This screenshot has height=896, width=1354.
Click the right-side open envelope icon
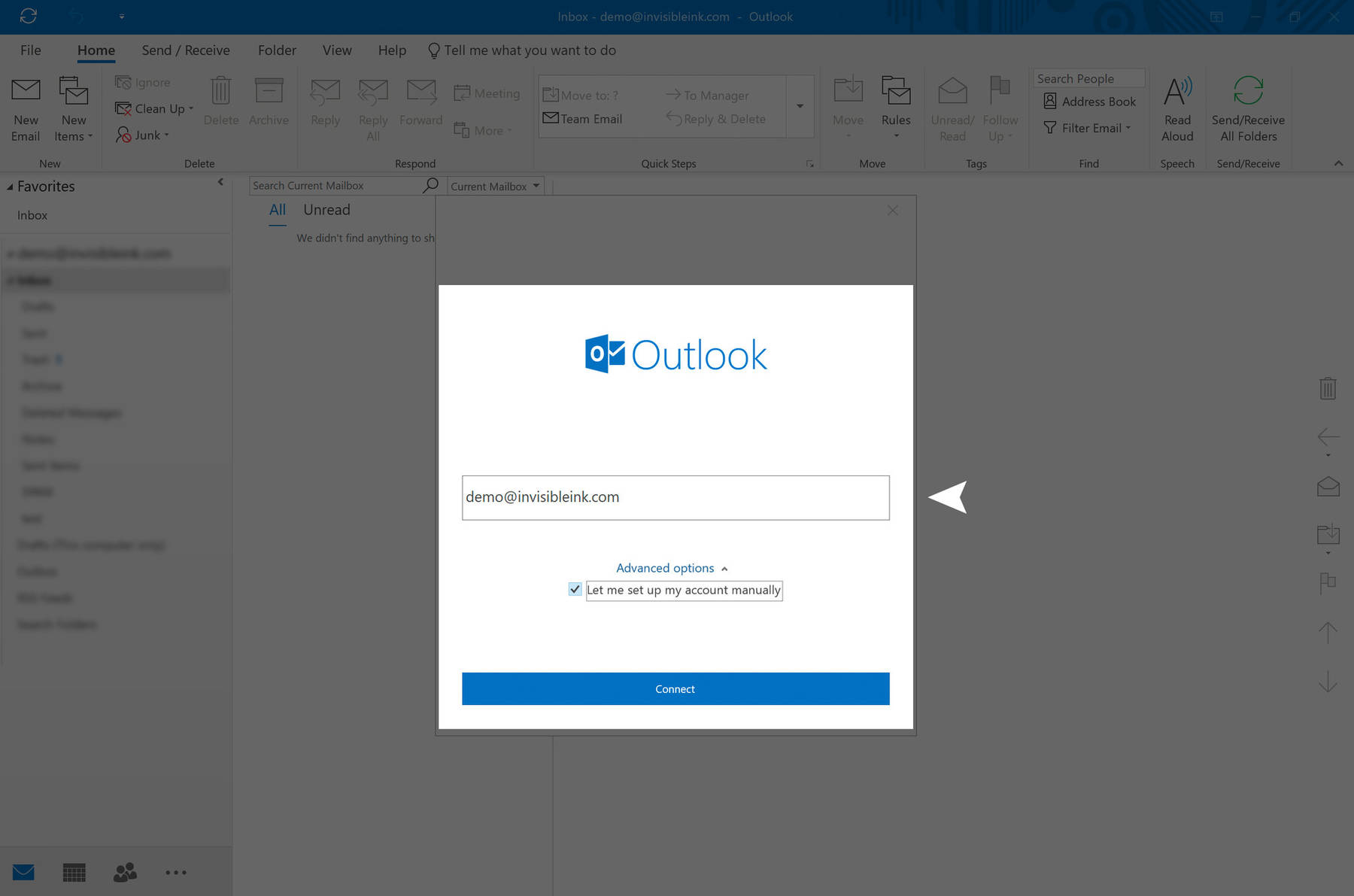(x=1328, y=486)
